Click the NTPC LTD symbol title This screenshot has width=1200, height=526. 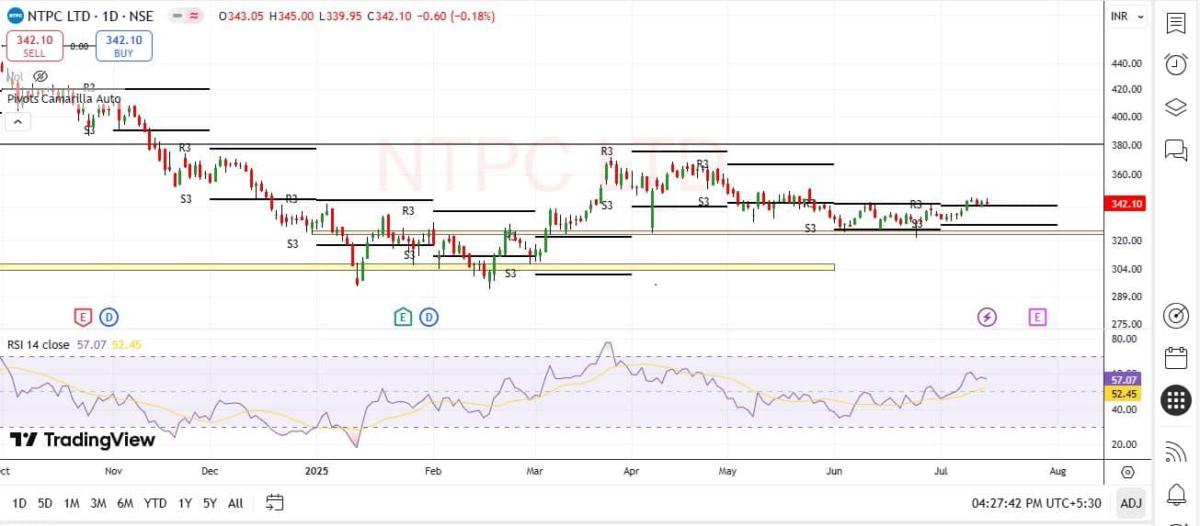point(60,16)
